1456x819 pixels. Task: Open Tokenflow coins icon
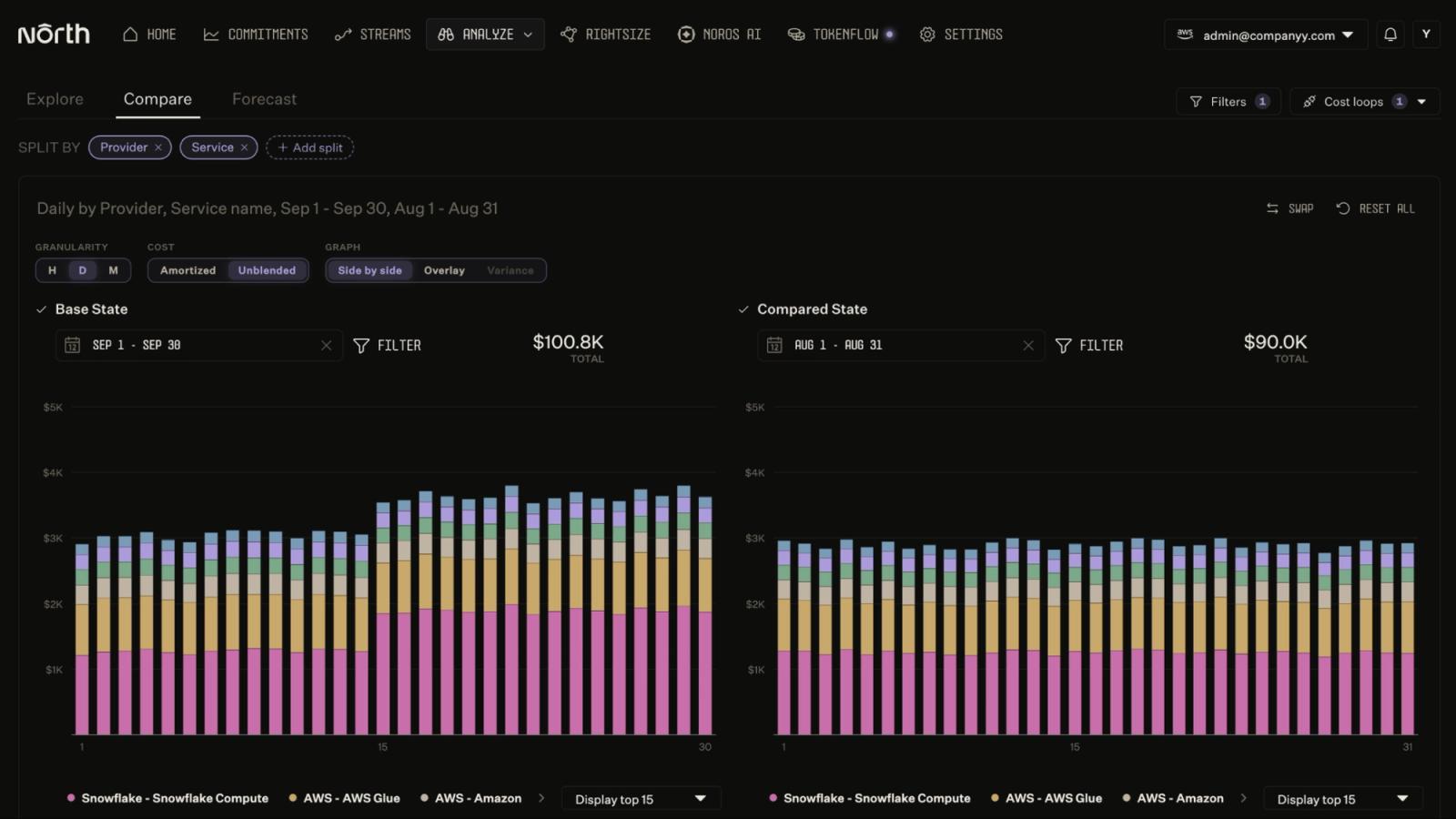pyautogui.click(x=796, y=35)
